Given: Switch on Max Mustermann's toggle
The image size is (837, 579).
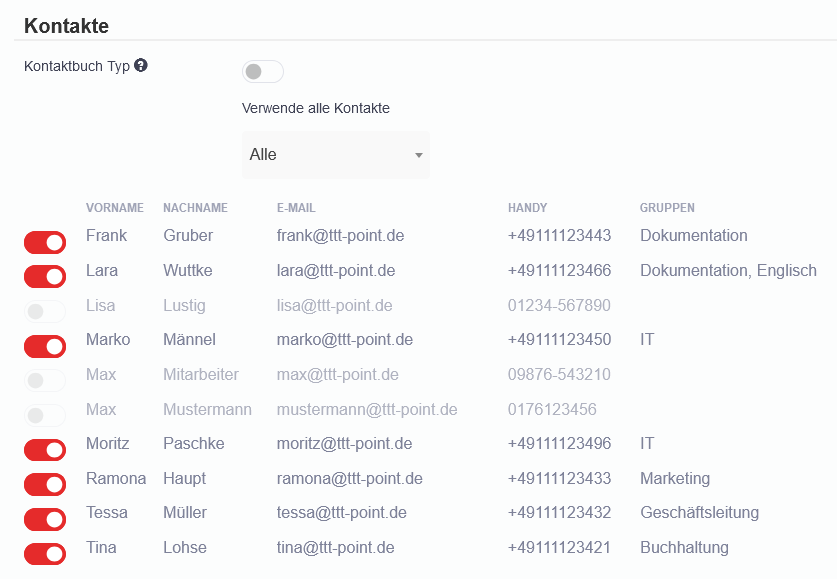Looking at the screenshot, I should (x=45, y=415).
